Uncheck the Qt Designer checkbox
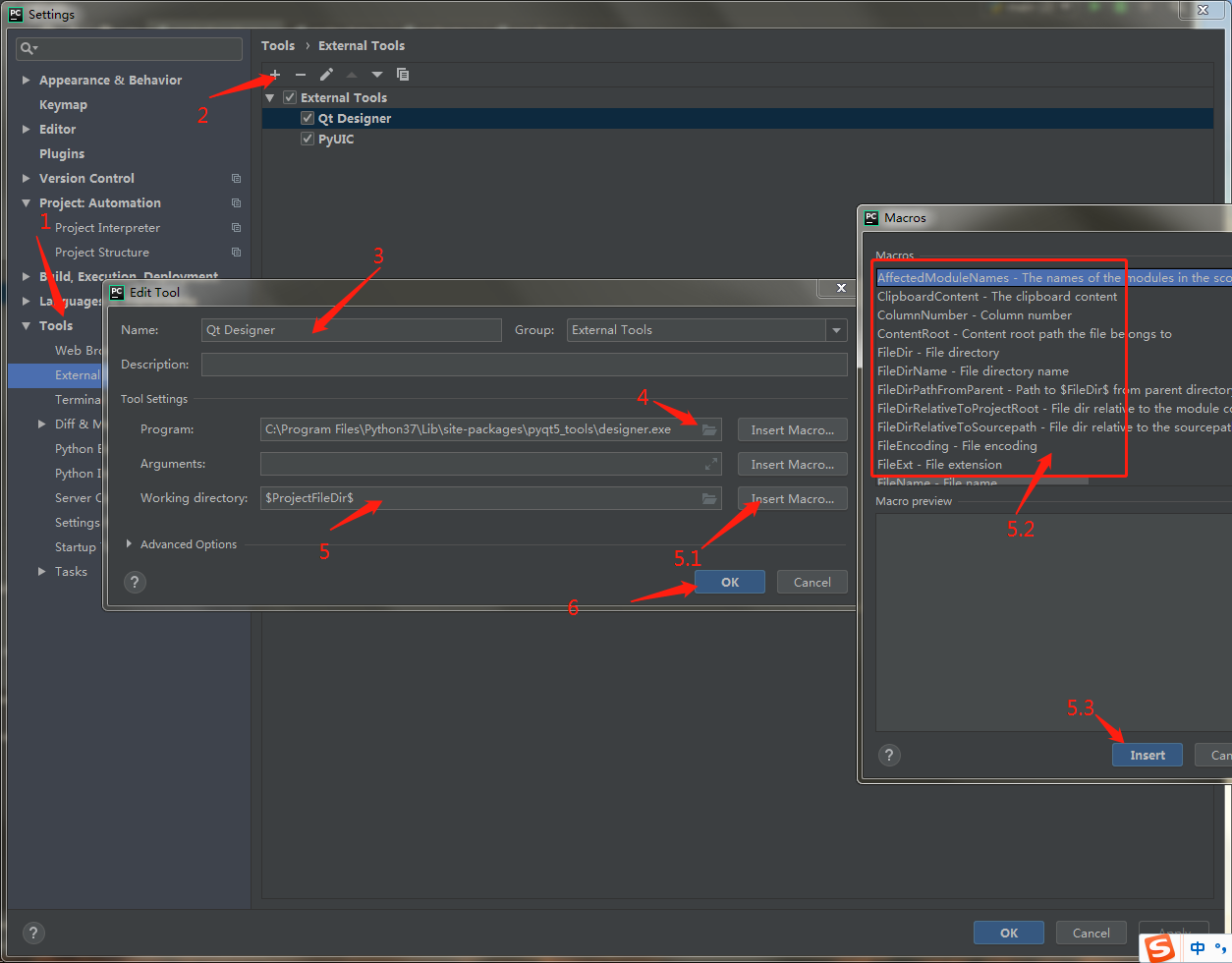1232x963 pixels. 308,117
